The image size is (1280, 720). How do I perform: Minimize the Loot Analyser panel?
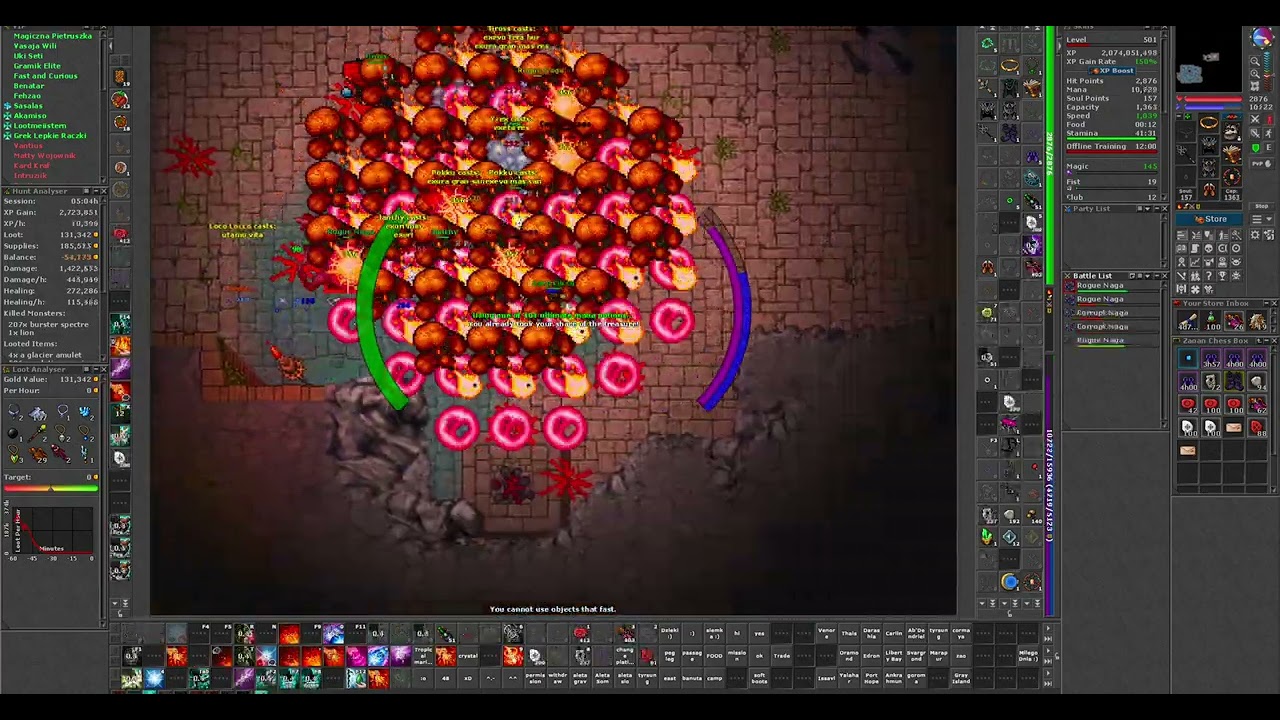94,369
